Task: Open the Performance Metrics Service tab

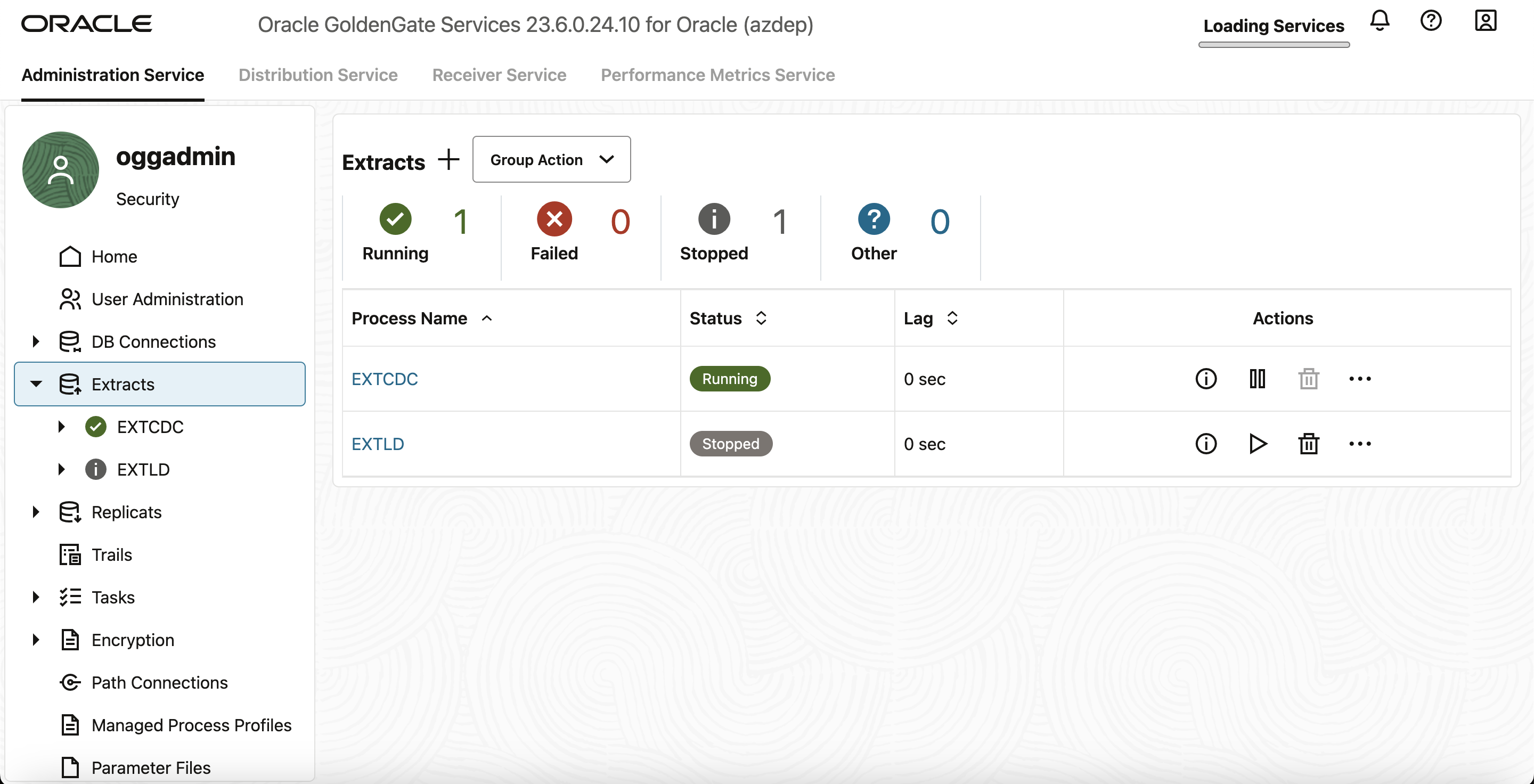Action: coord(717,75)
